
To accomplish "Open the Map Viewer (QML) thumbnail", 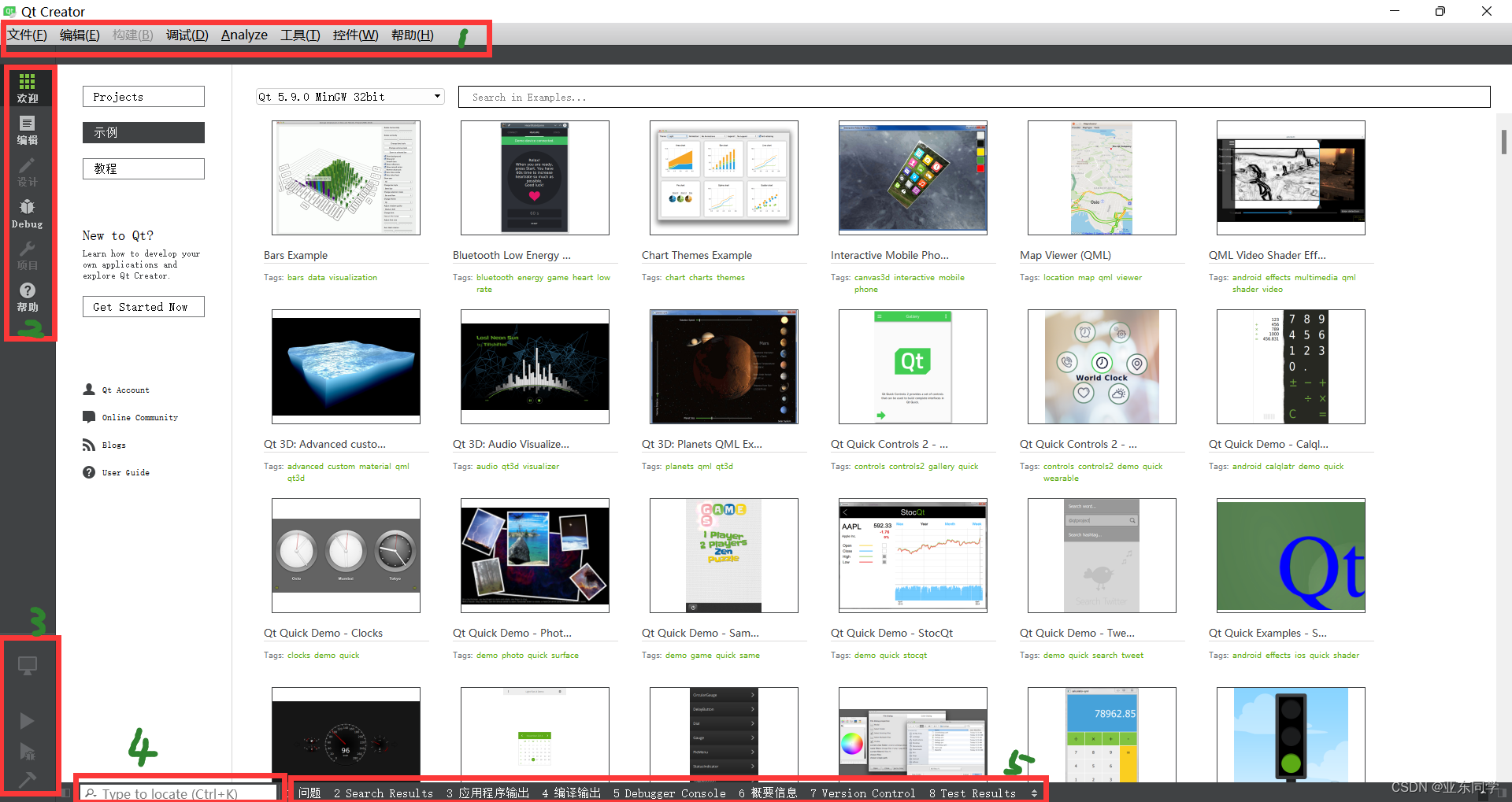I will click(x=1102, y=178).
